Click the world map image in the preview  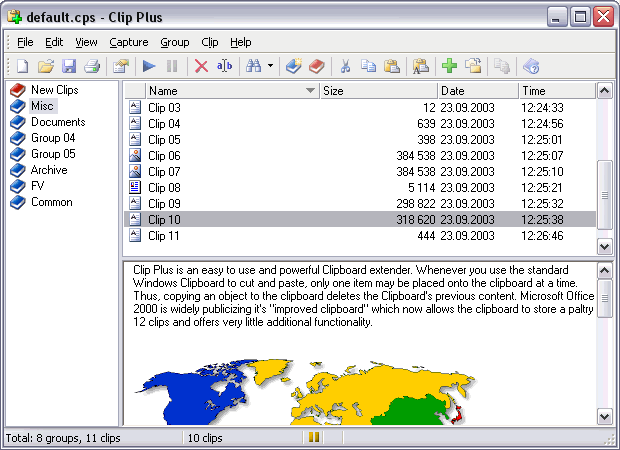306,392
